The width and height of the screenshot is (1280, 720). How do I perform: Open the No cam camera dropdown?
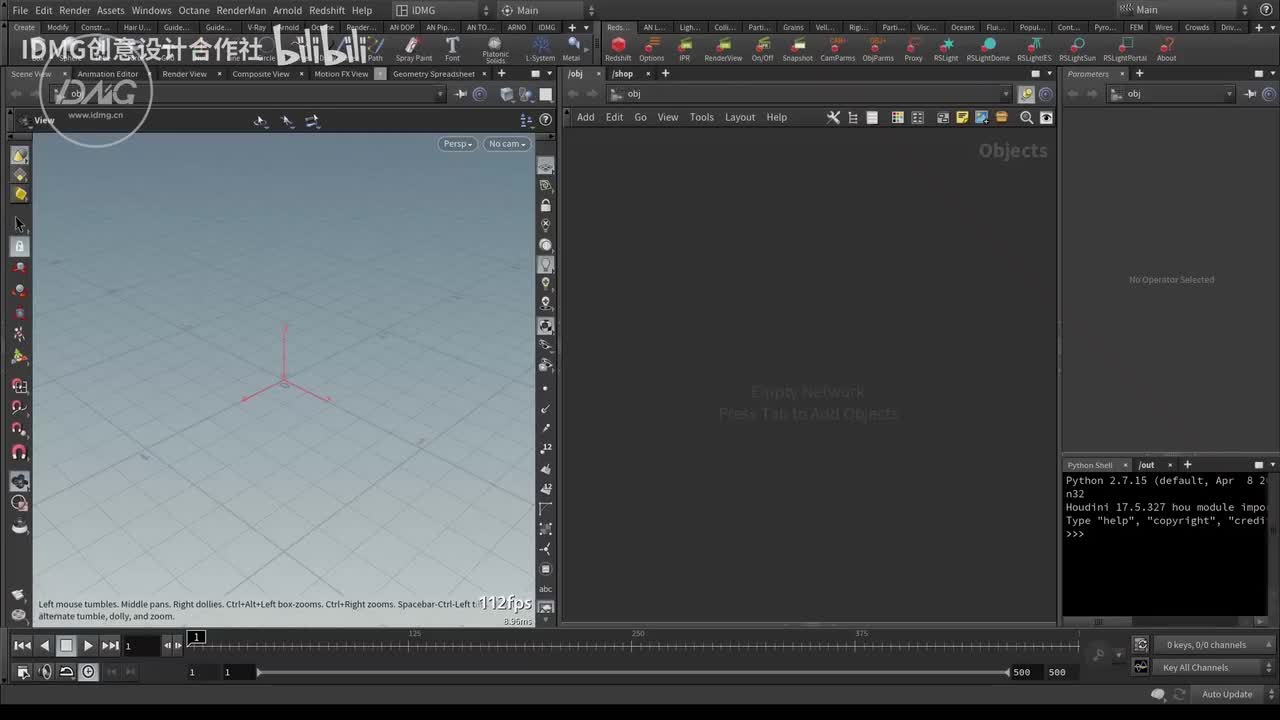click(507, 144)
